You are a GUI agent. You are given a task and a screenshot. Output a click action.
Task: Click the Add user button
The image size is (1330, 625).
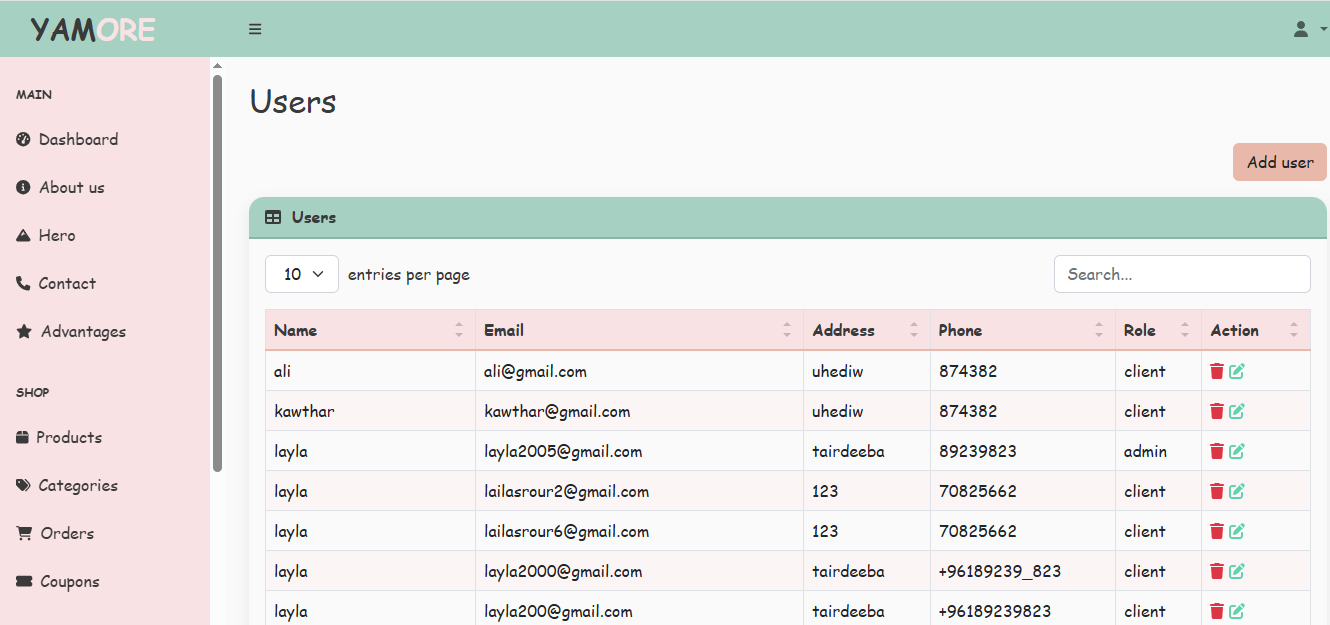[1279, 162]
